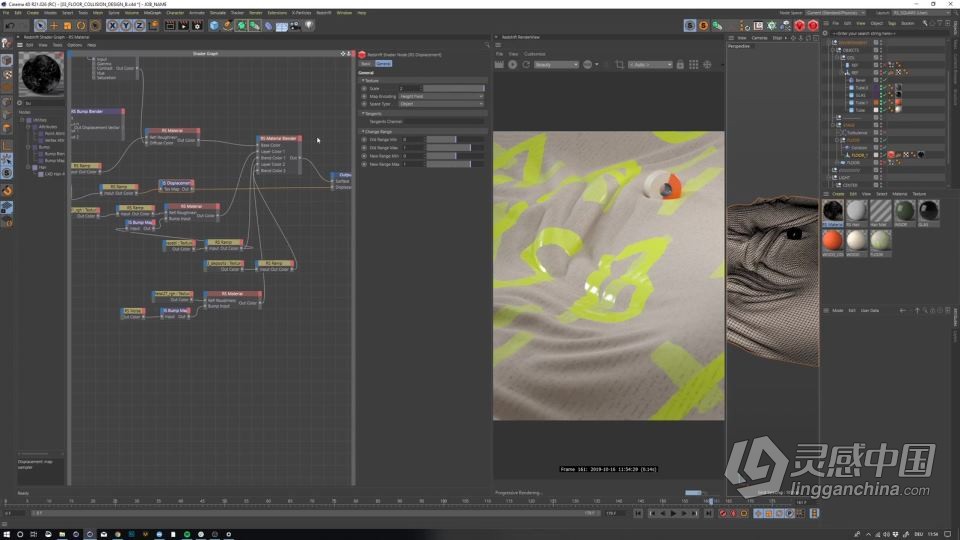Click the Spline pen tool icon
Image resolution: width=960 pixels, height=540 pixels.
click(228, 26)
